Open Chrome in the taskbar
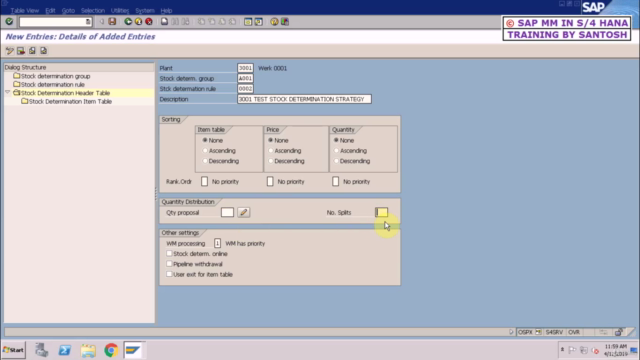The width and height of the screenshot is (640, 360). (111, 350)
